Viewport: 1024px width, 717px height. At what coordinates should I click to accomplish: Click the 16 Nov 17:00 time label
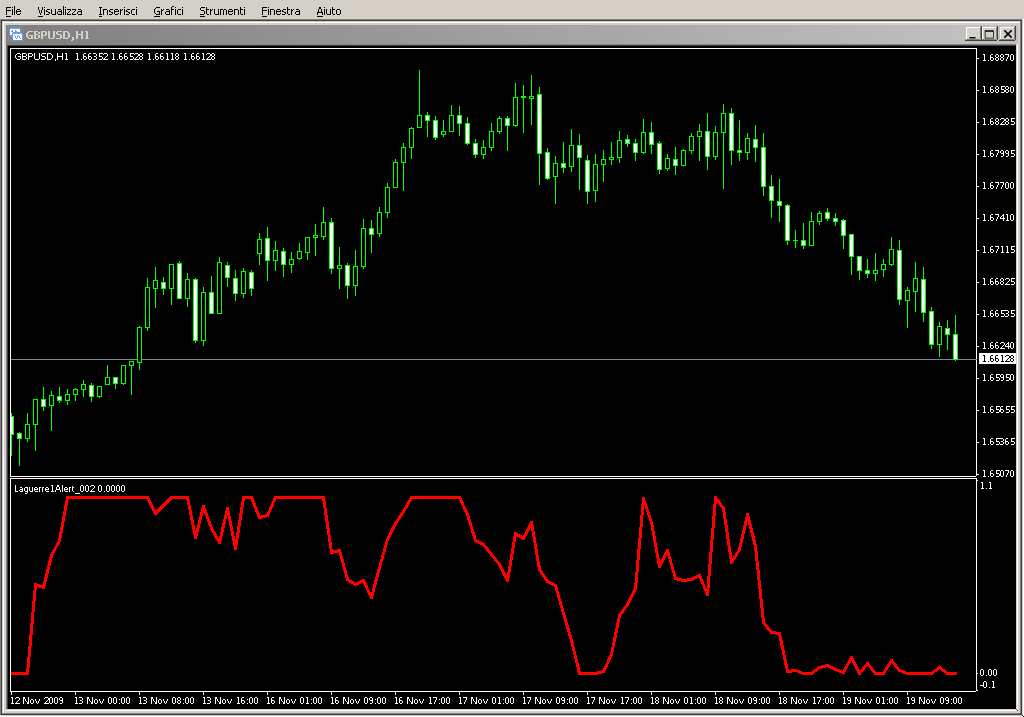click(x=422, y=701)
